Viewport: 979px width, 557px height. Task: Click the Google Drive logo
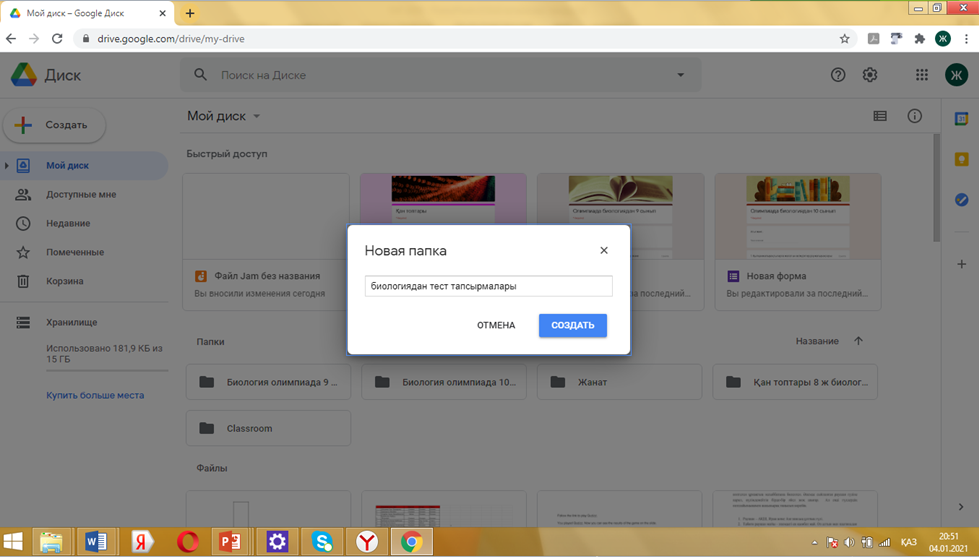tap(23, 75)
